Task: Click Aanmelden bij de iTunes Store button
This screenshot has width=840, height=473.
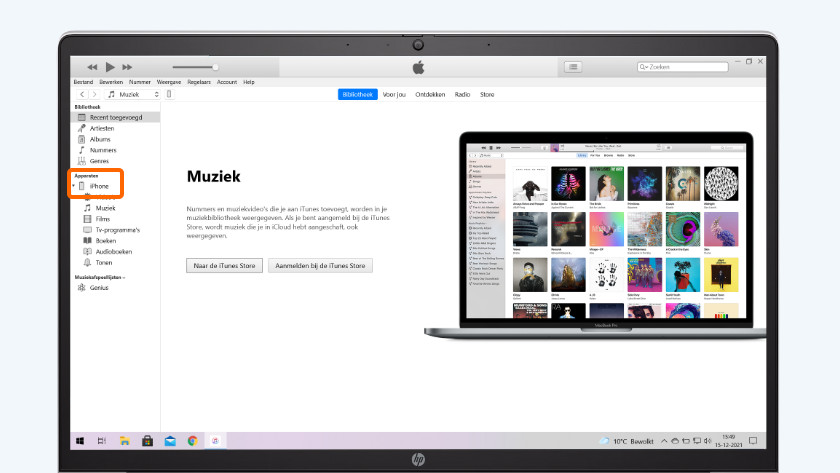Action: click(x=320, y=266)
